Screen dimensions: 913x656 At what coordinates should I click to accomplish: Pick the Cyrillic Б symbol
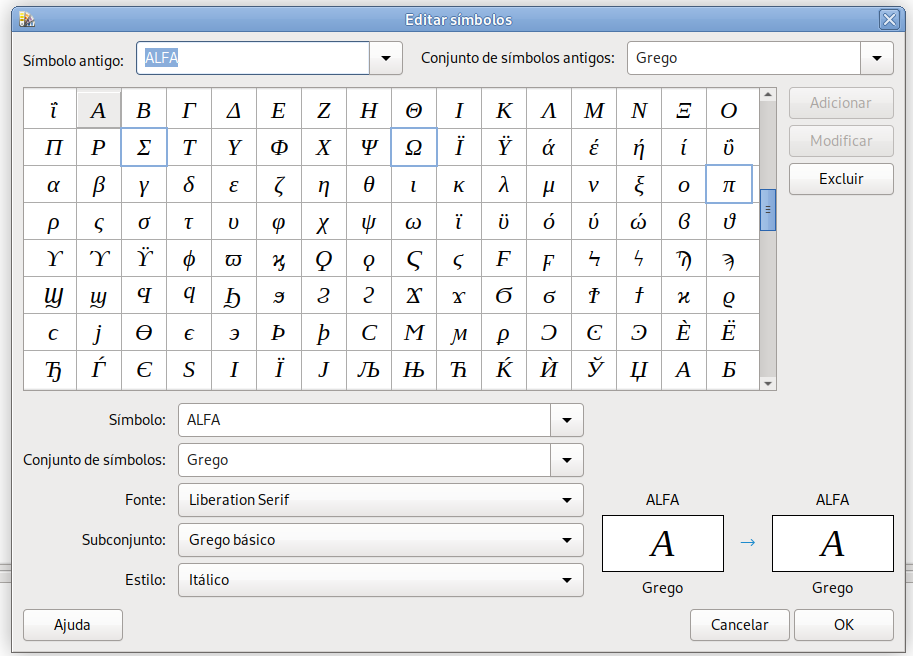pyautogui.click(x=729, y=370)
